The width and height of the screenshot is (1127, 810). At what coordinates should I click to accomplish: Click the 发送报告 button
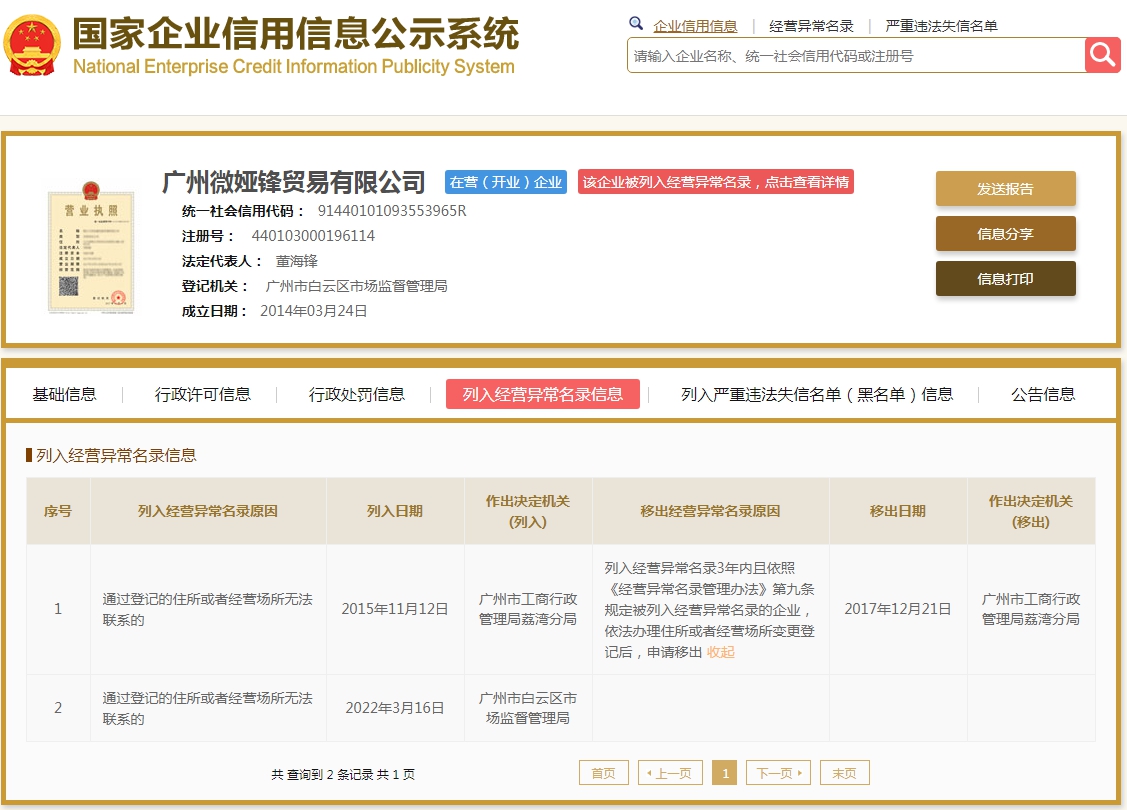1006,189
